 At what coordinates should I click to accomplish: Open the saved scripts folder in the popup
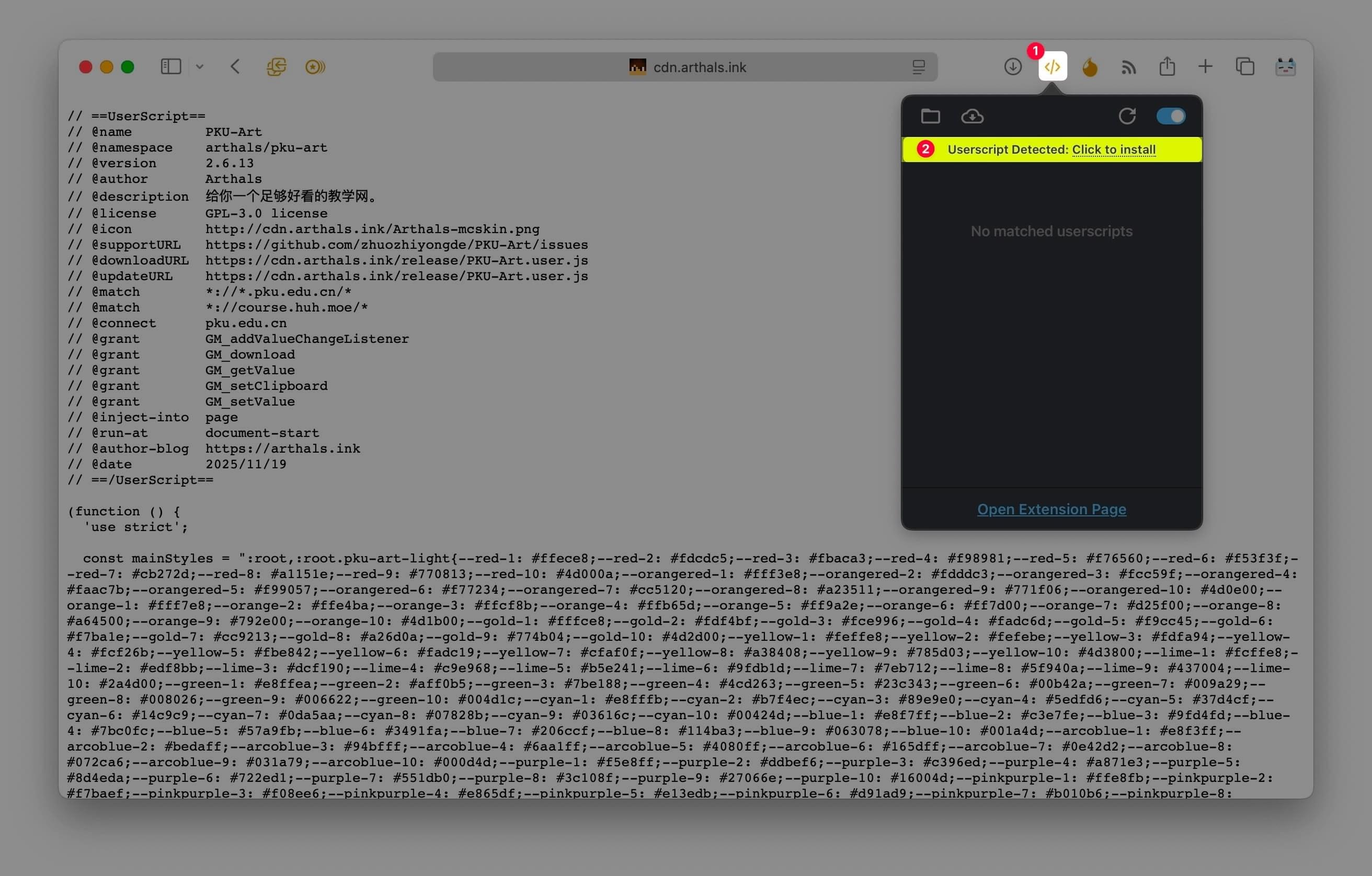(932, 116)
